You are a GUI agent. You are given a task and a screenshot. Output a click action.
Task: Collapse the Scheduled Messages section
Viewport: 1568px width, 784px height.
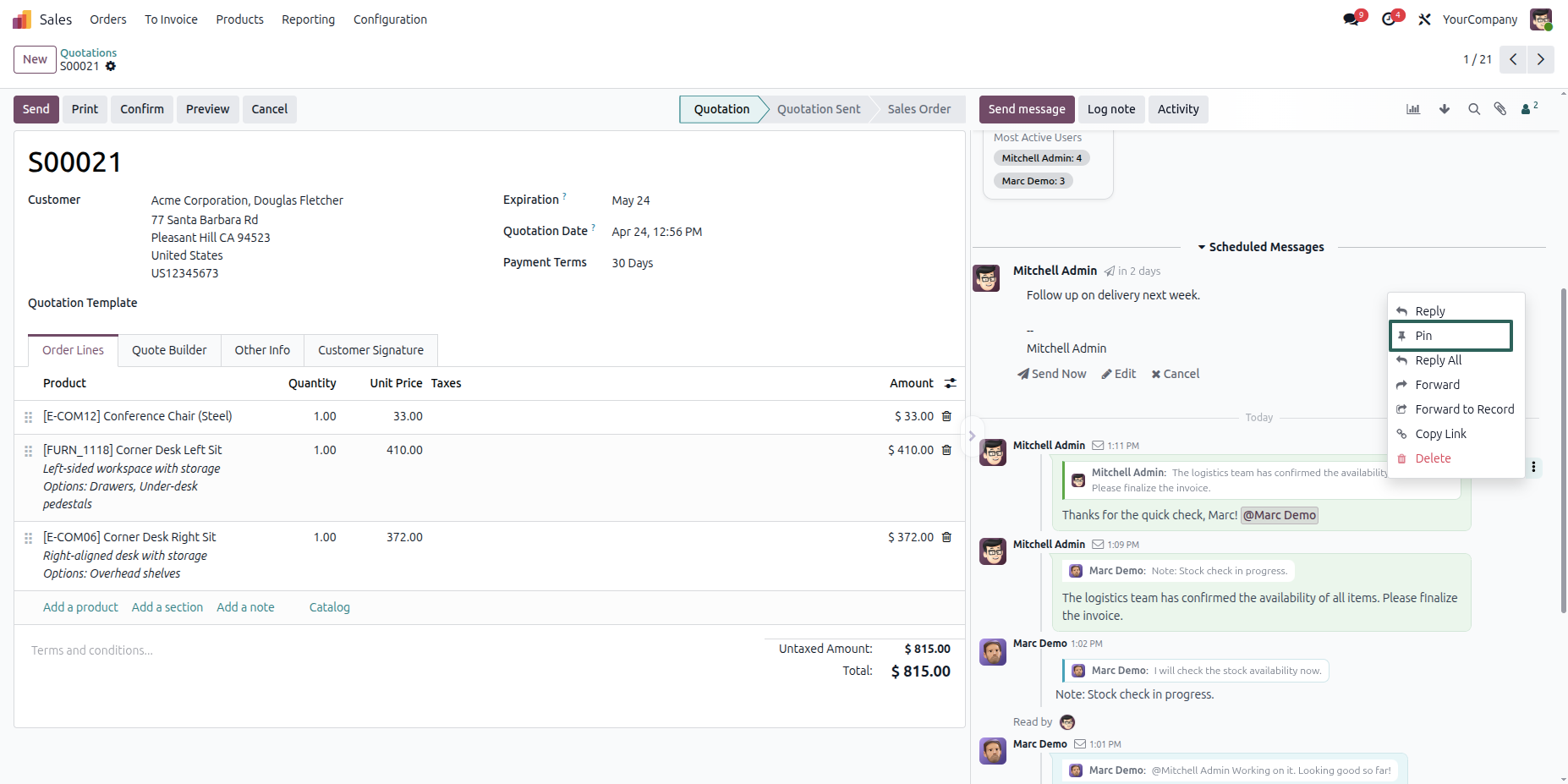pyautogui.click(x=1261, y=247)
